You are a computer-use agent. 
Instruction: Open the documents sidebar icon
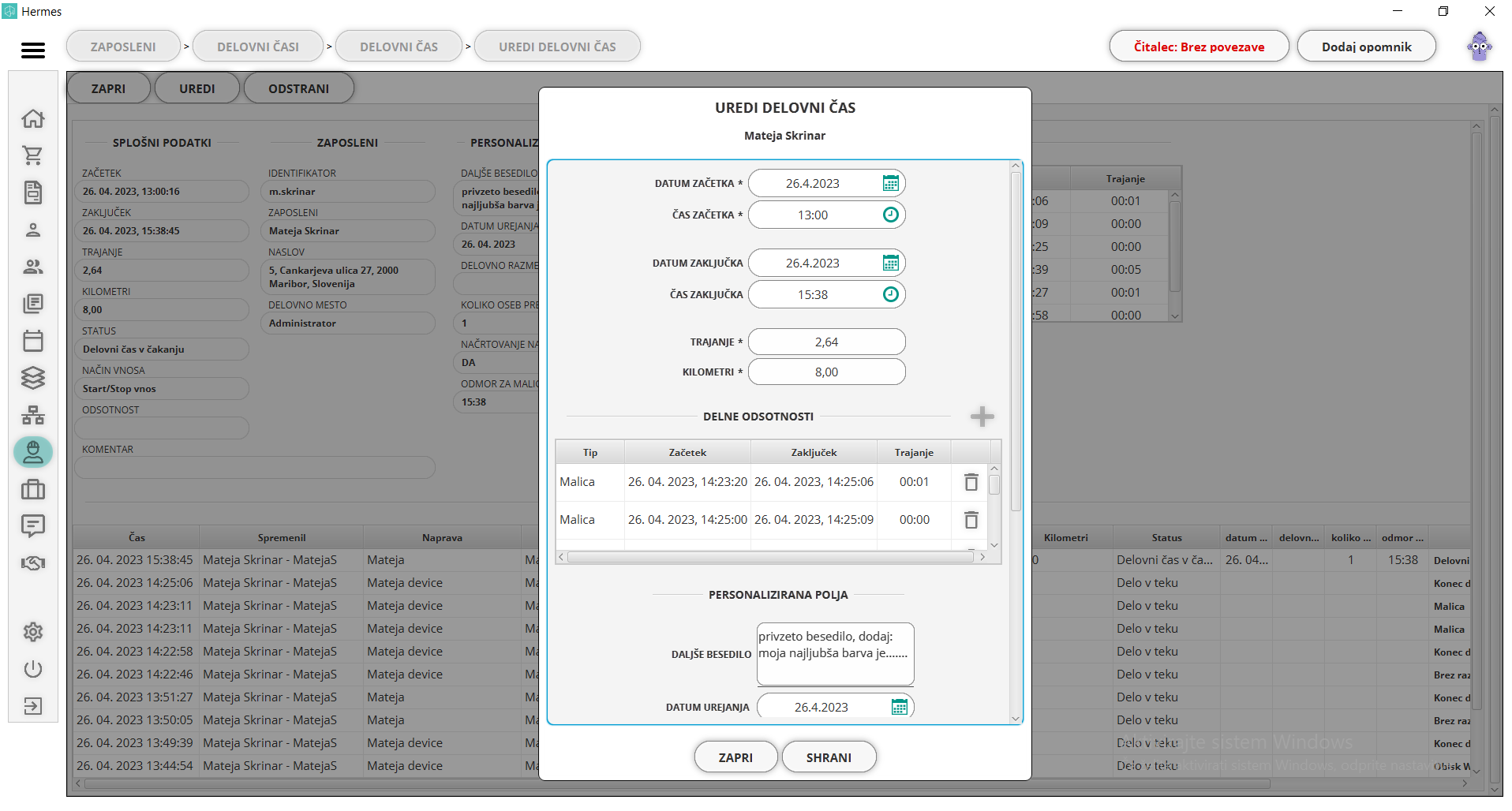(33, 192)
